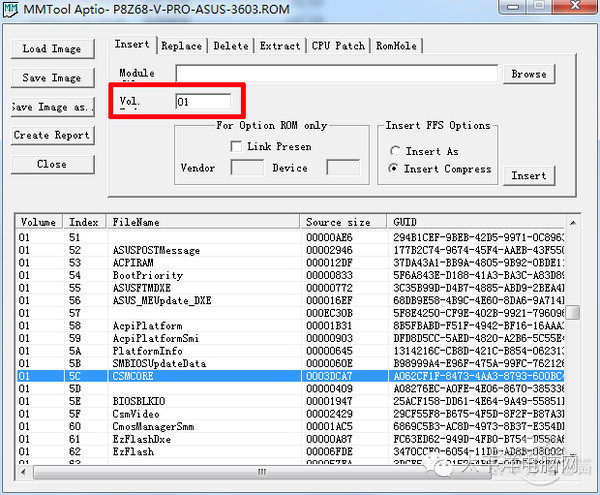Viewport: 600px width, 495px height.
Task: Click the MMTool title bar icon
Action: [10, 9]
